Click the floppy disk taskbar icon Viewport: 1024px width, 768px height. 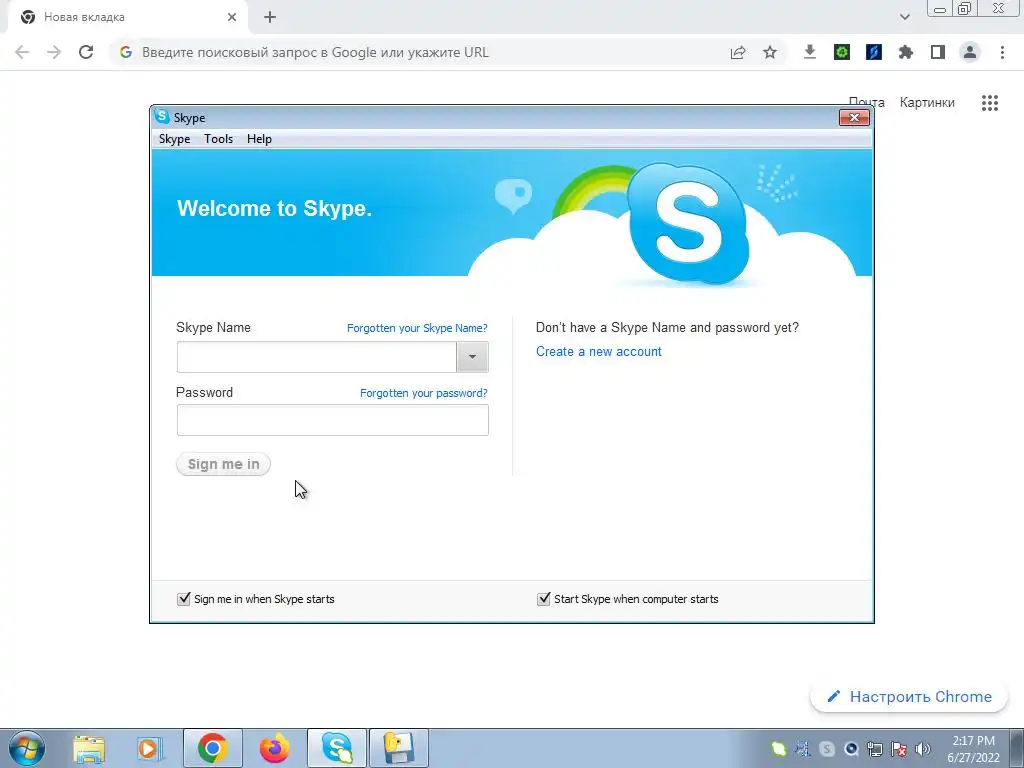[x=399, y=748]
